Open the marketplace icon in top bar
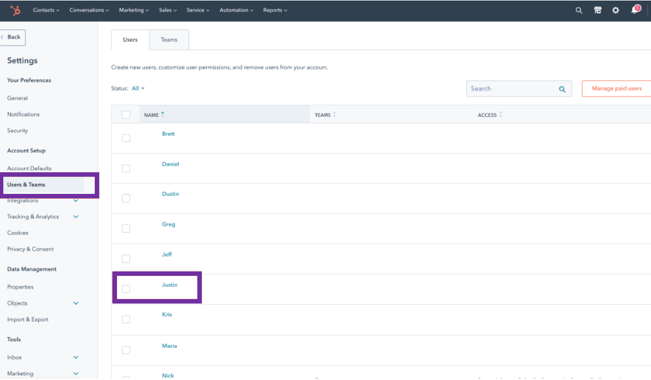This screenshot has height=380, width=651. click(x=597, y=10)
